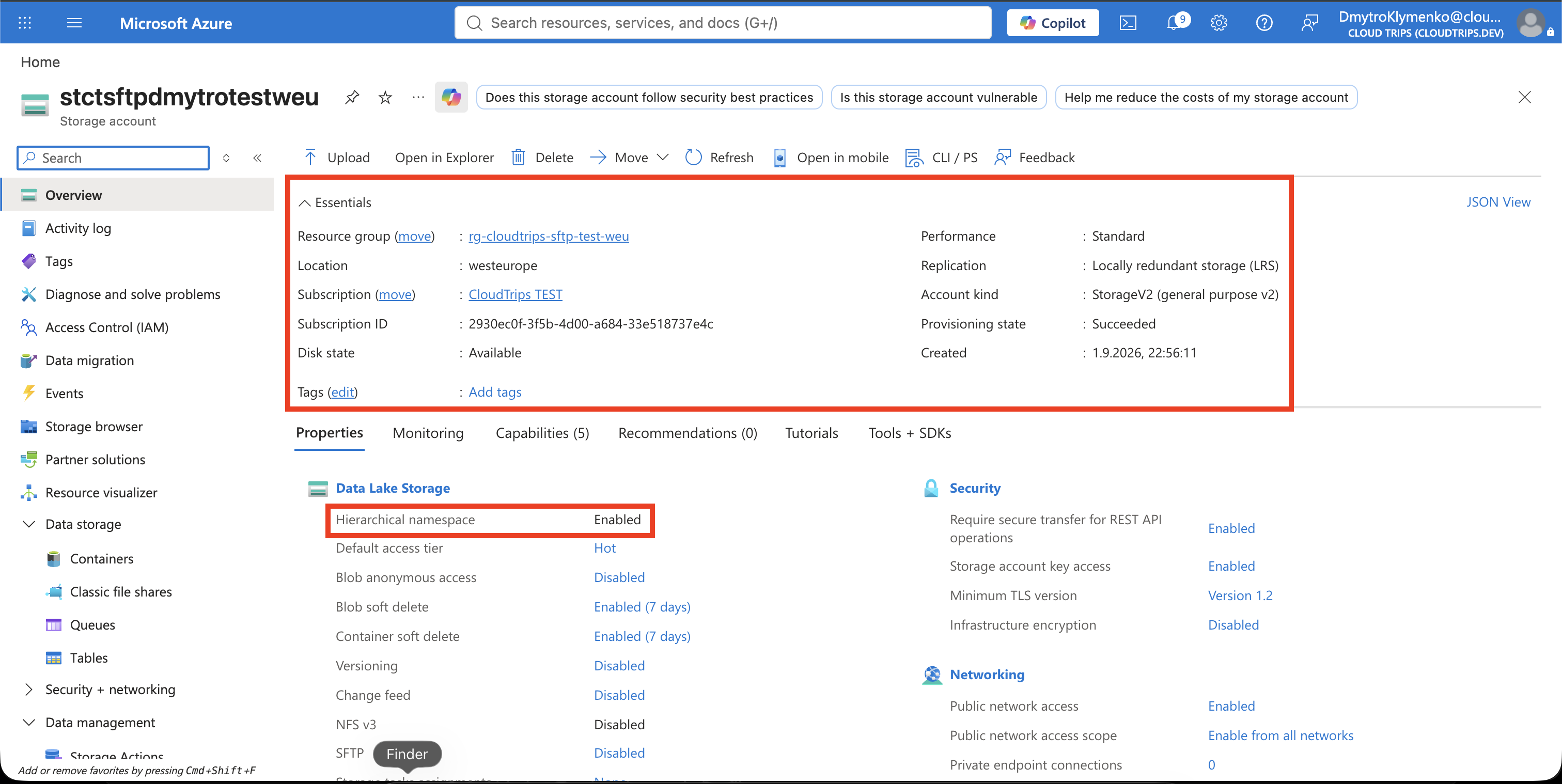Open CLI / PS option
Screen dimensions: 1562x784
941,158
